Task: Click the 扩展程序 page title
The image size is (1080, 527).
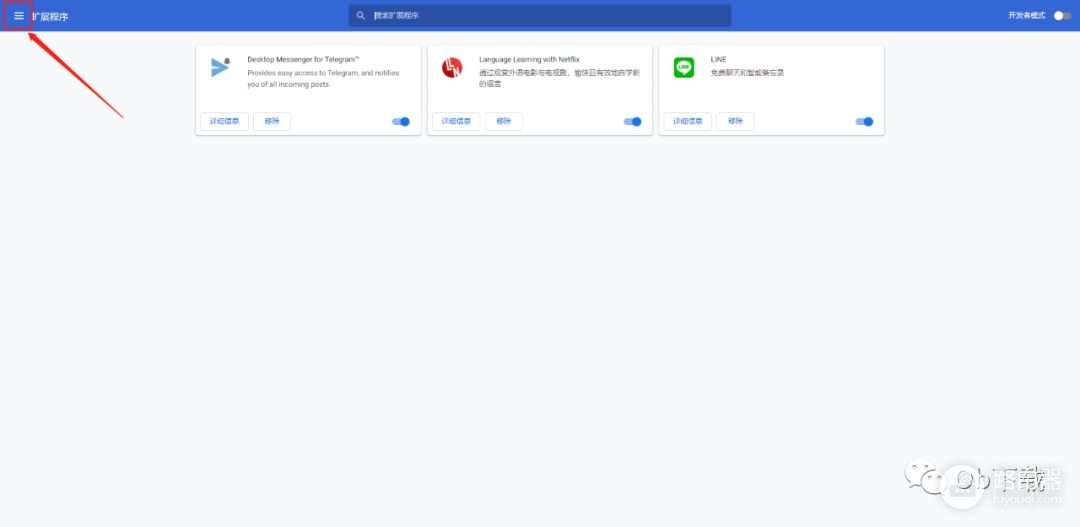Action: point(50,17)
